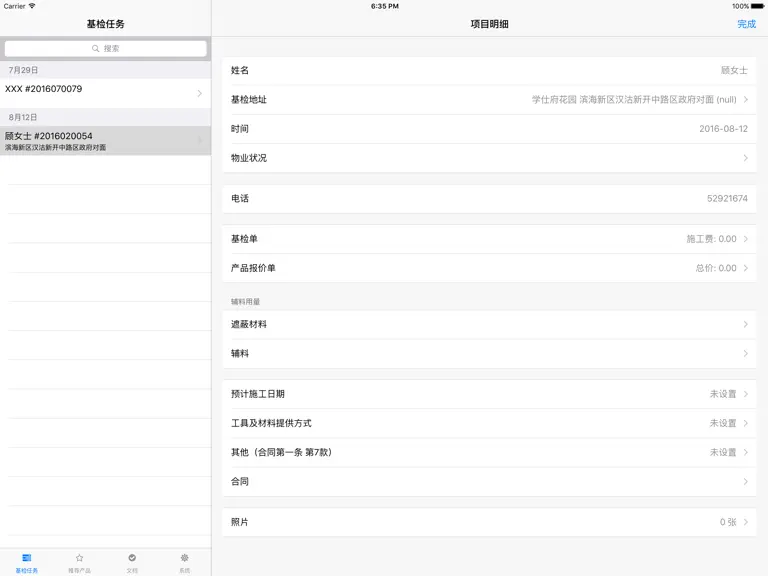Image resolution: width=768 pixels, height=576 pixels.
Task: Click the 6:35 PM clock
Action: [384, 6]
